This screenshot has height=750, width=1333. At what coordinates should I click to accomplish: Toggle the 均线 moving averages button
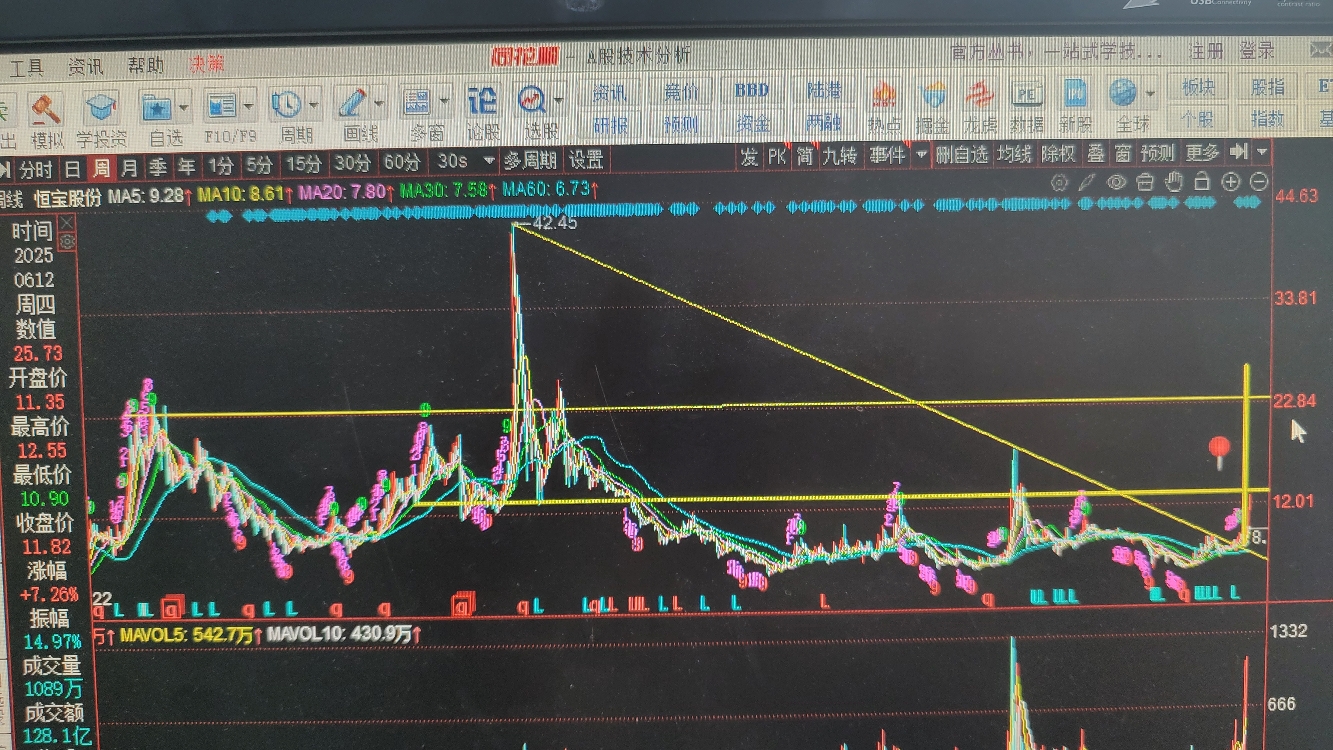pyautogui.click(x=1014, y=154)
